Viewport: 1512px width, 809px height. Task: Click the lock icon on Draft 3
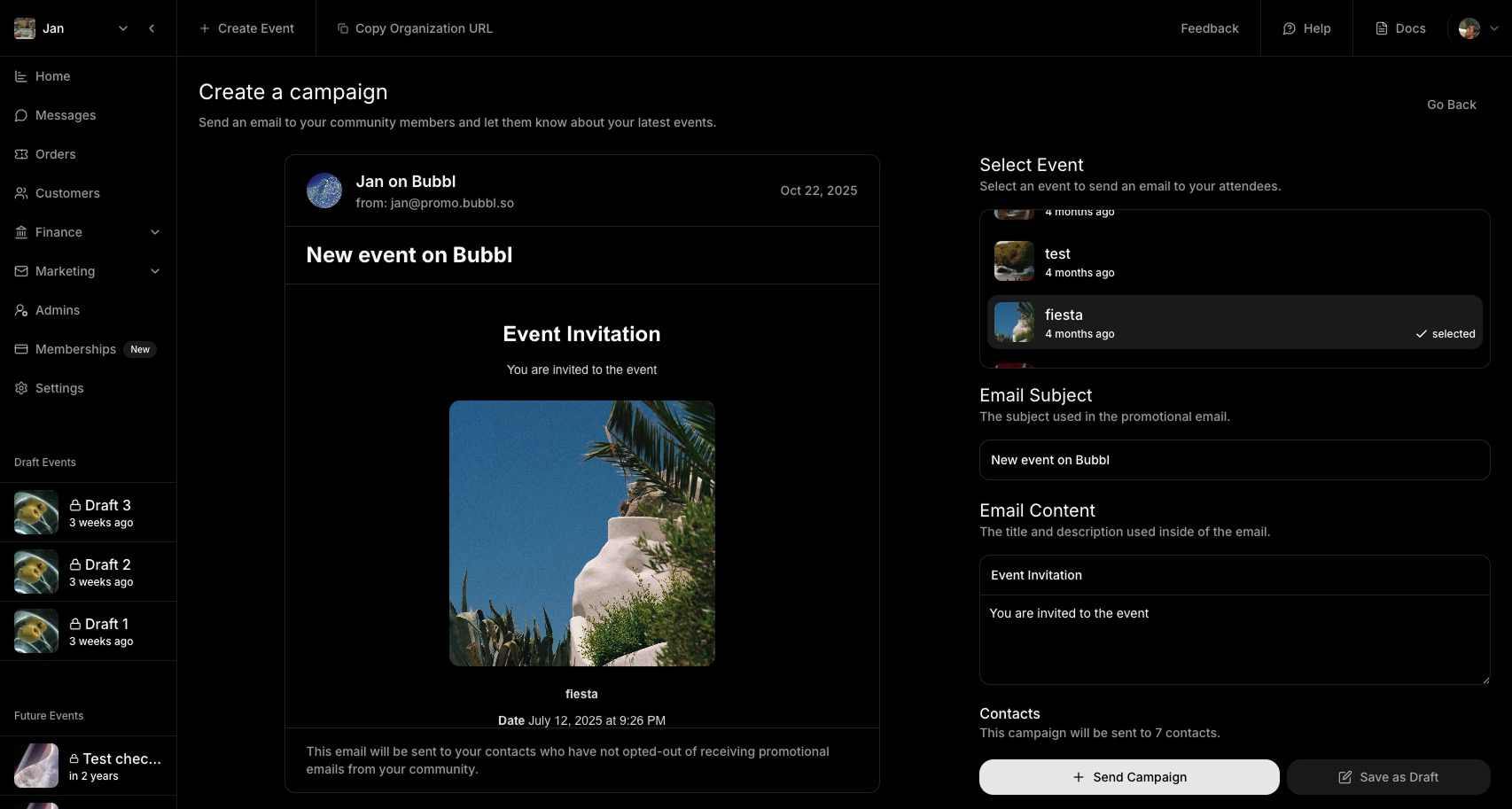coord(75,505)
